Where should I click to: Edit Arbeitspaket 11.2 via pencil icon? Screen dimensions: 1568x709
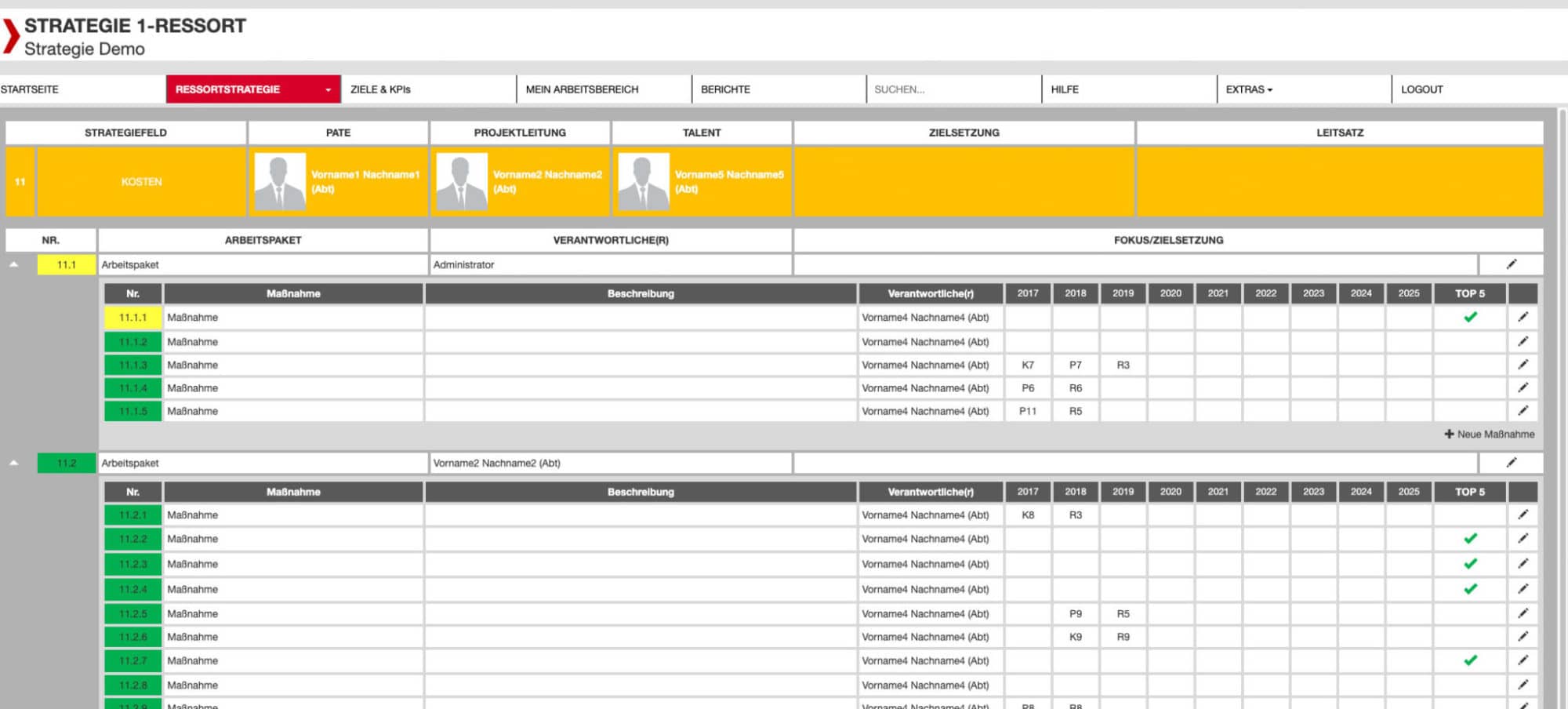(x=1512, y=463)
